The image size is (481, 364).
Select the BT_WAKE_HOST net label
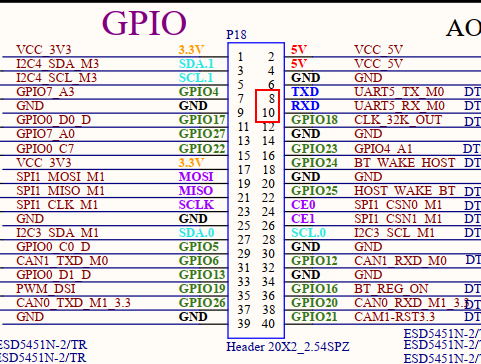tap(405, 162)
